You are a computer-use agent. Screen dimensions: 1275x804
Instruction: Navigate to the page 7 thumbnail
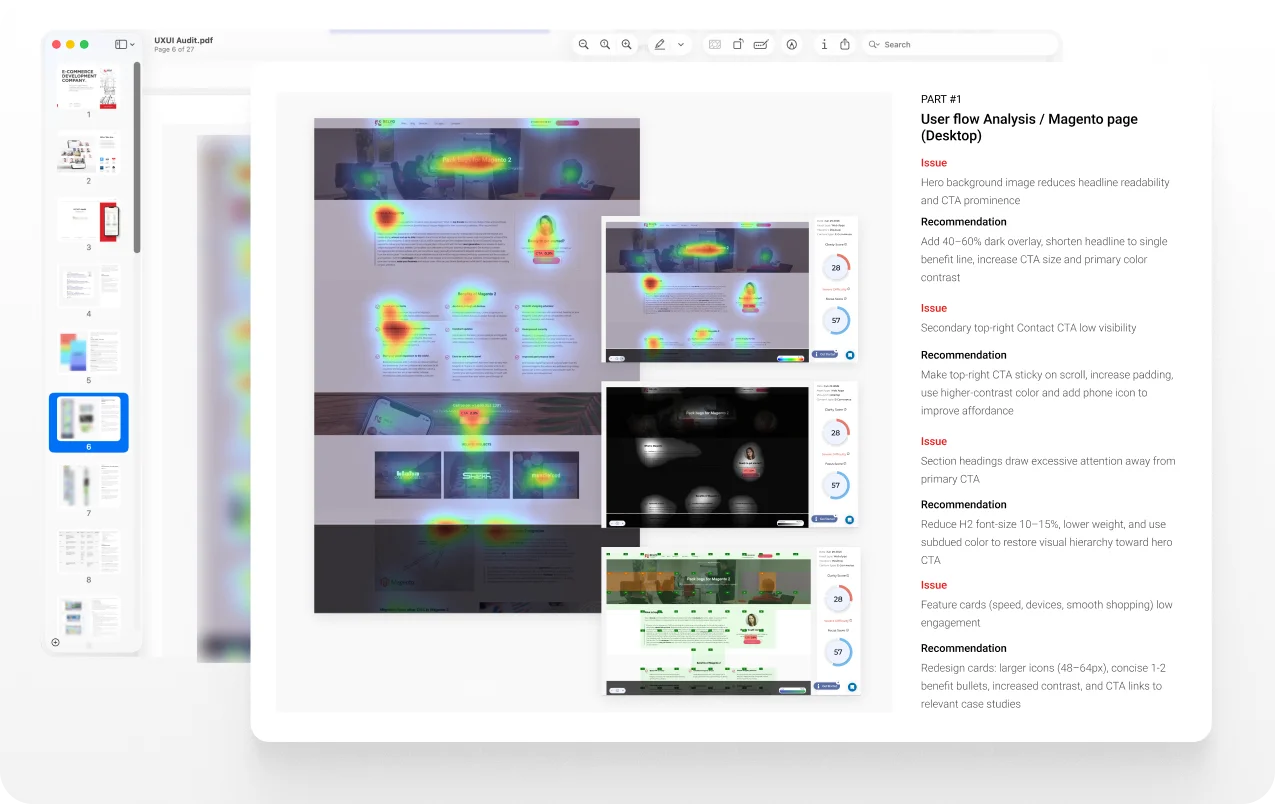(x=89, y=486)
